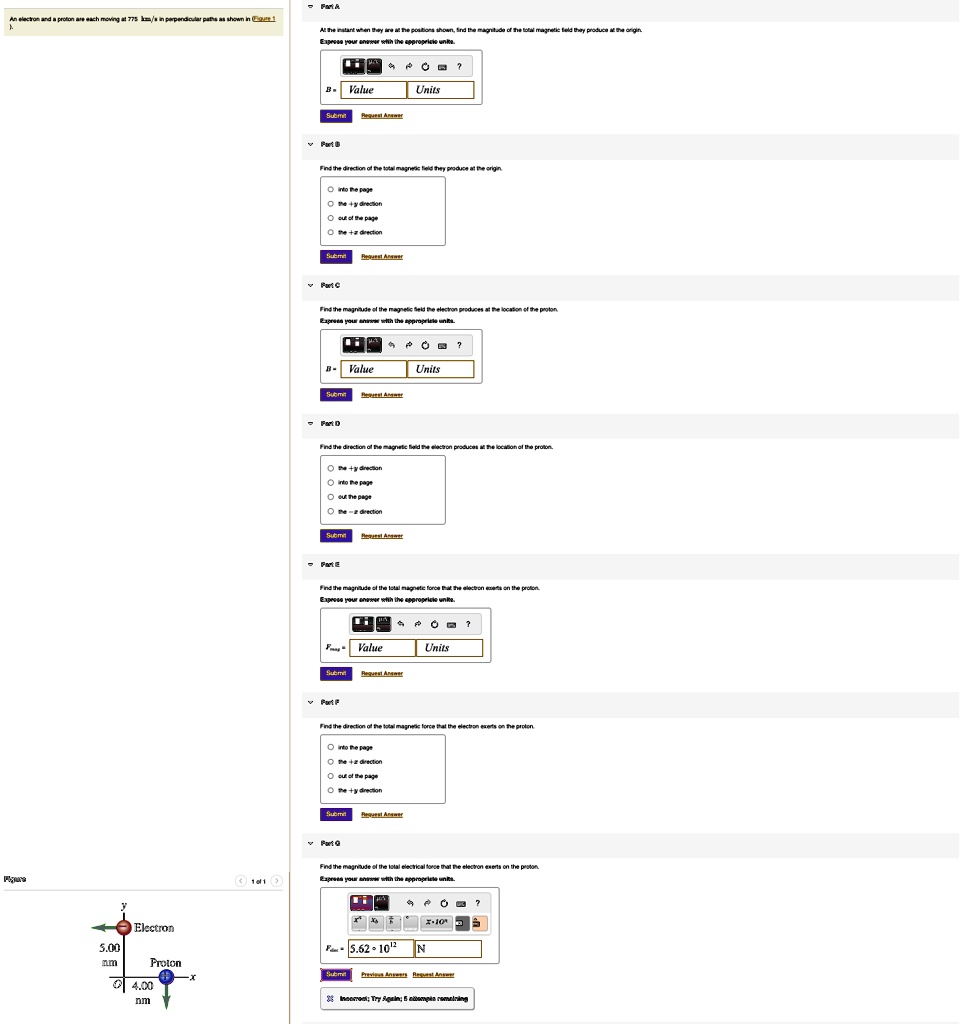The width and height of the screenshot is (971, 1024).
Task: Select 'out of the page' in Part F
Action: 331,776
